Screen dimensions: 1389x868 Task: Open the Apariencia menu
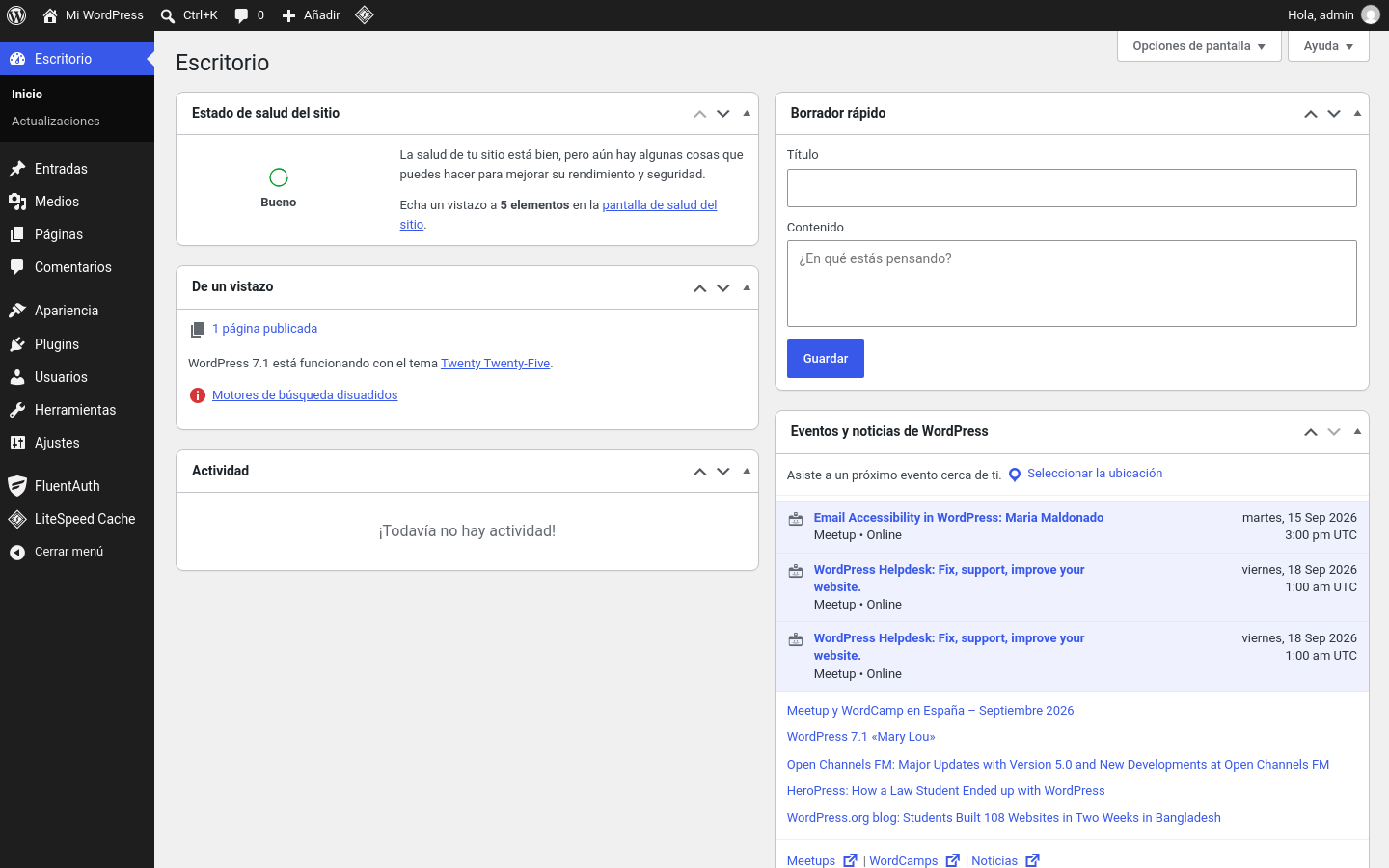tap(77, 311)
